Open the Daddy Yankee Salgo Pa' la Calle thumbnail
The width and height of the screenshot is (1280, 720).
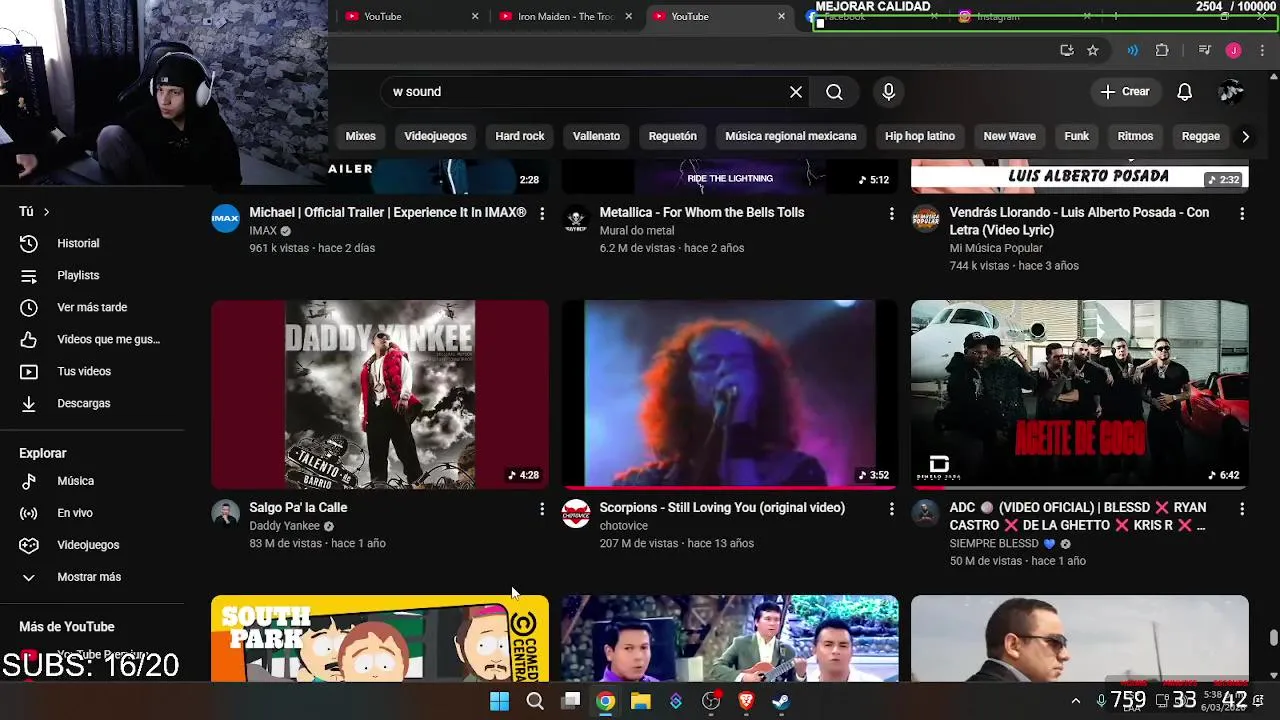[x=380, y=394]
